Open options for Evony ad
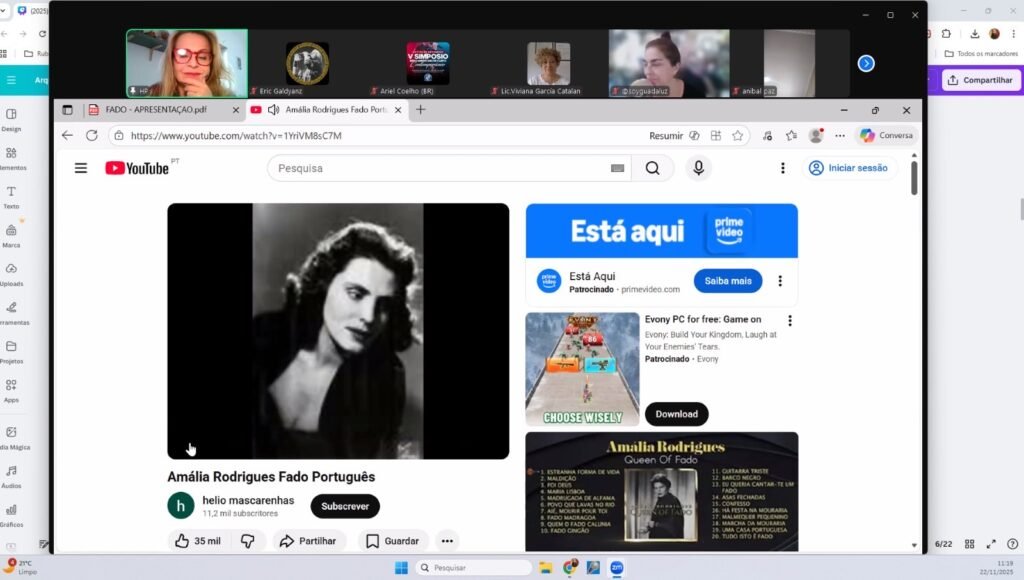Screen dimensions: 1024x580 click(790, 321)
